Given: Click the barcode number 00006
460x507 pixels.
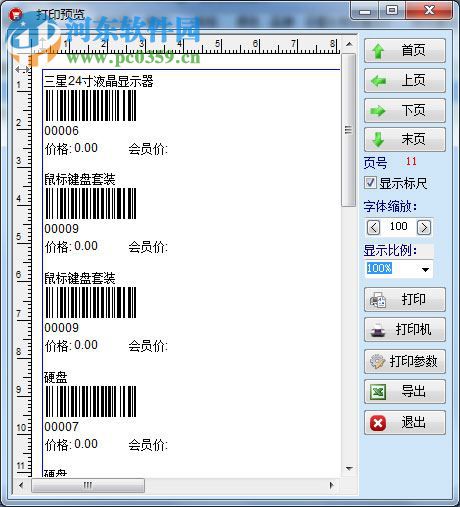Looking at the screenshot, I should point(62,131).
